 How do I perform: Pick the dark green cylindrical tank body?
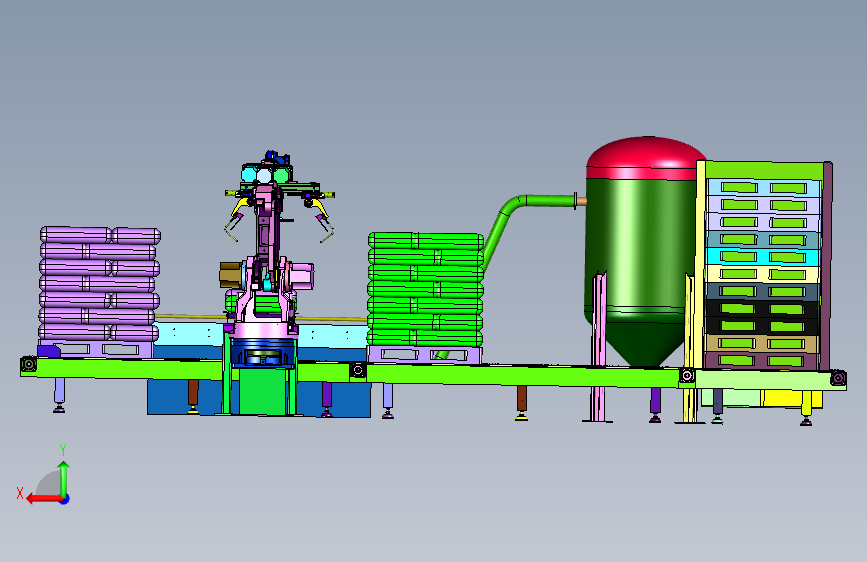tap(640, 249)
